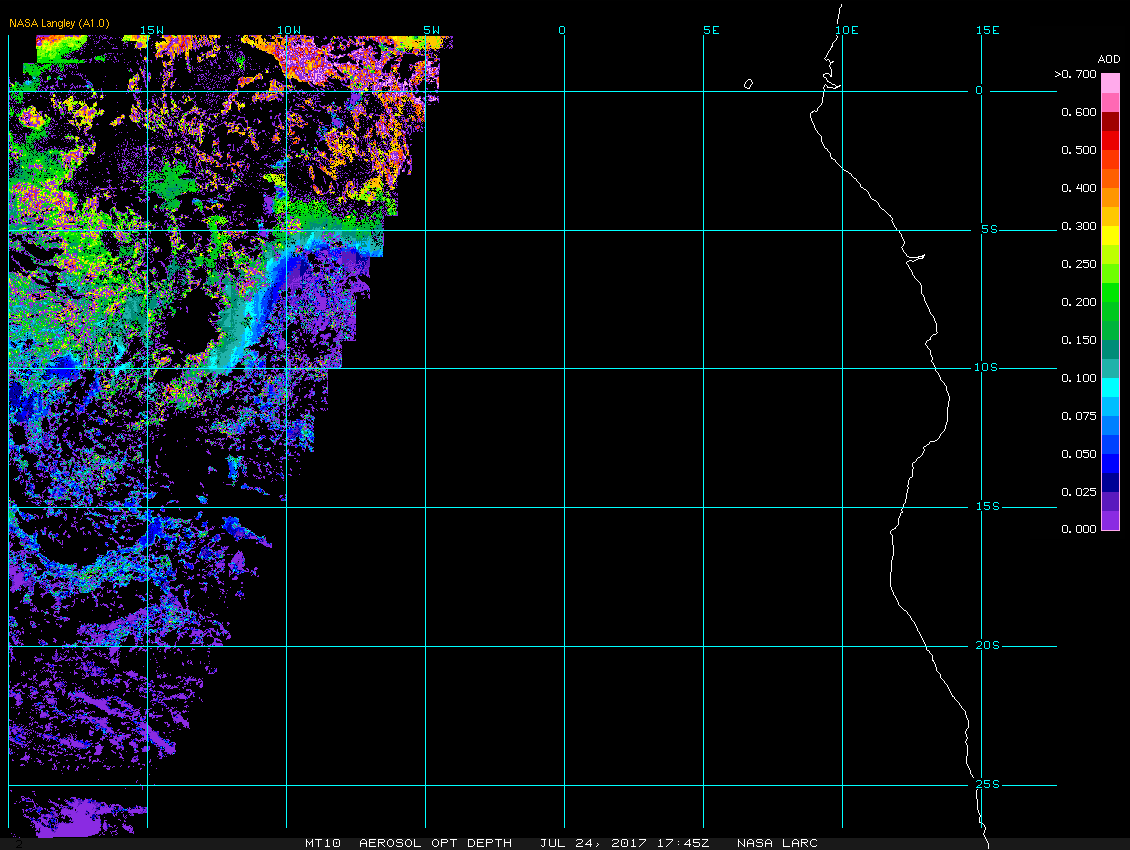Click the 0.100 colorbar value
This screenshot has width=1130, height=850.
(x=1079, y=378)
